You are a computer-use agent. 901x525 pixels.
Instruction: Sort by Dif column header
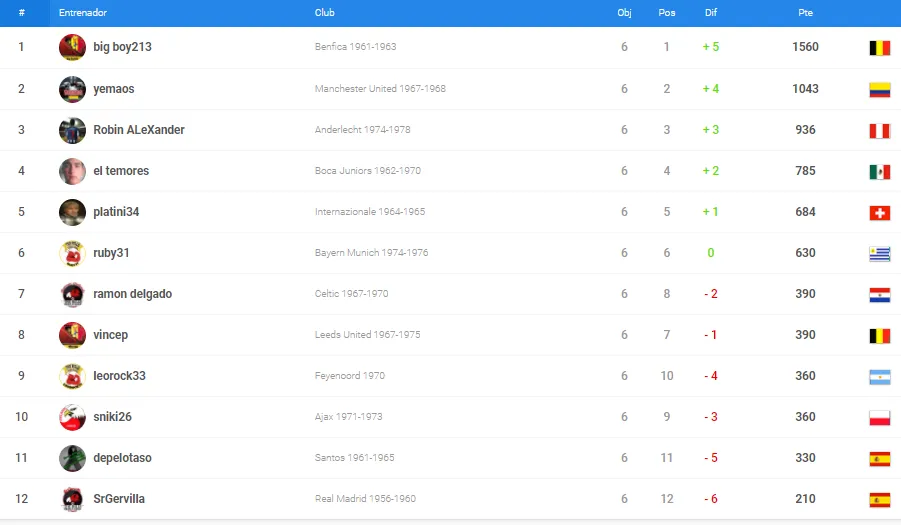coord(711,13)
